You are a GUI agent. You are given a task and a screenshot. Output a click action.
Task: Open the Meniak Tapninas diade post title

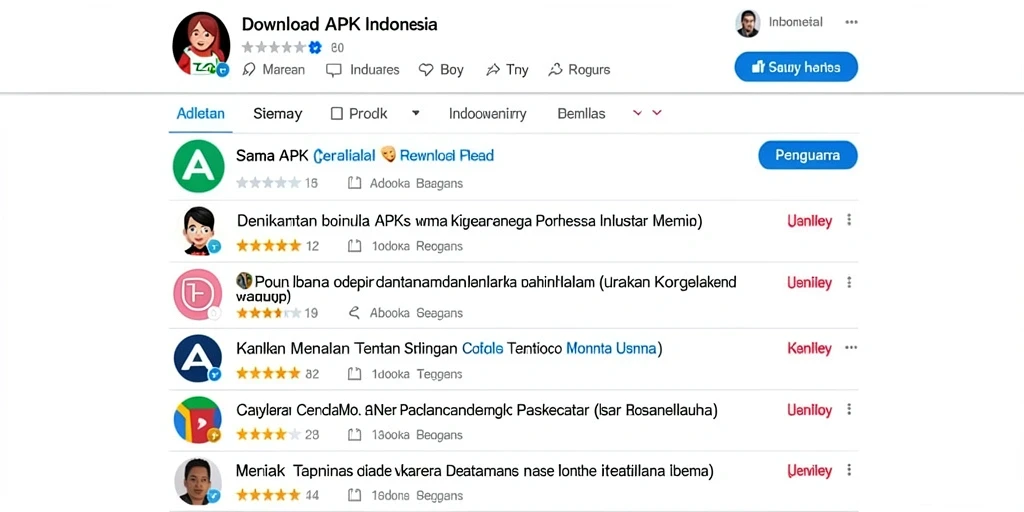tap(475, 471)
